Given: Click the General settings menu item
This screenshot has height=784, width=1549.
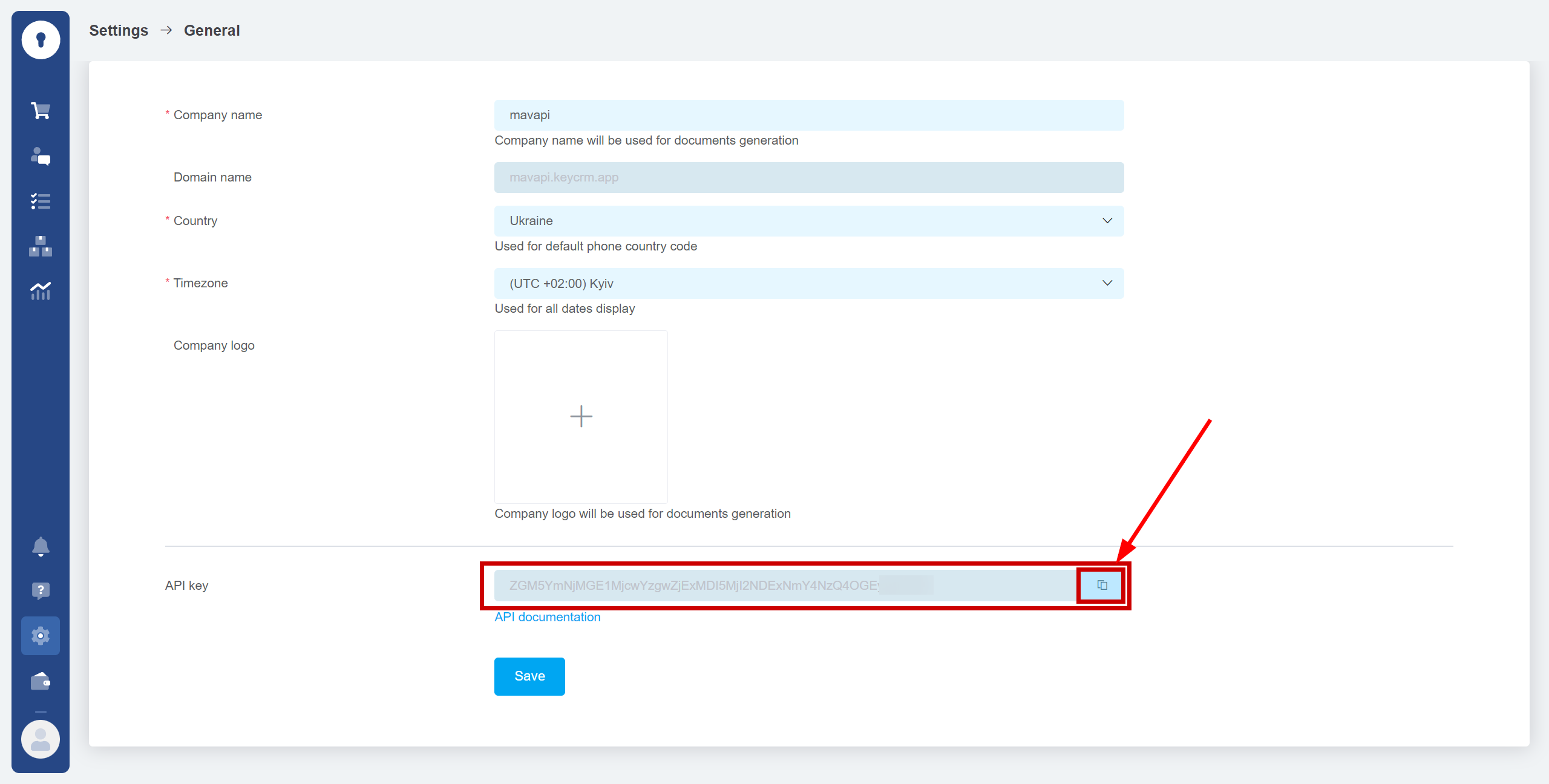Looking at the screenshot, I should (x=39, y=636).
